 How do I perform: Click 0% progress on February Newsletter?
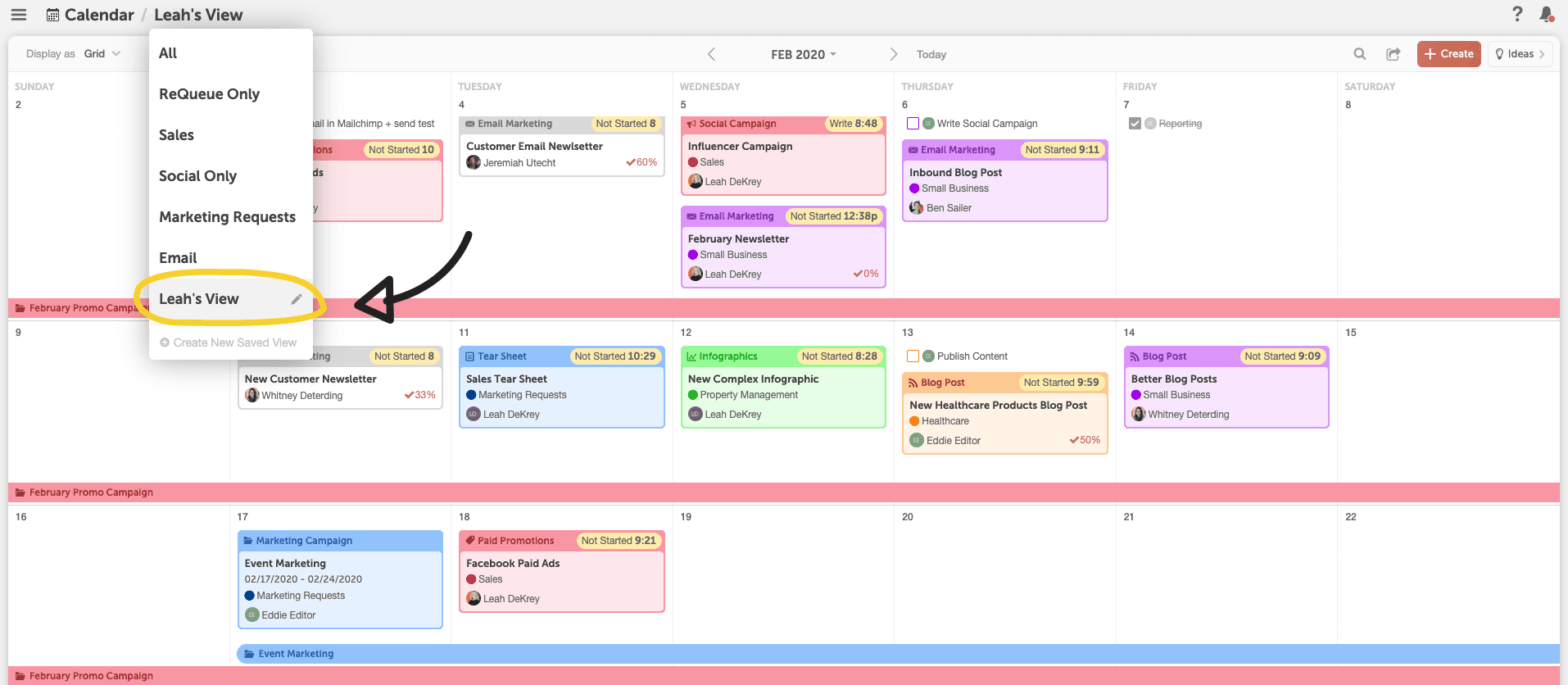866,274
